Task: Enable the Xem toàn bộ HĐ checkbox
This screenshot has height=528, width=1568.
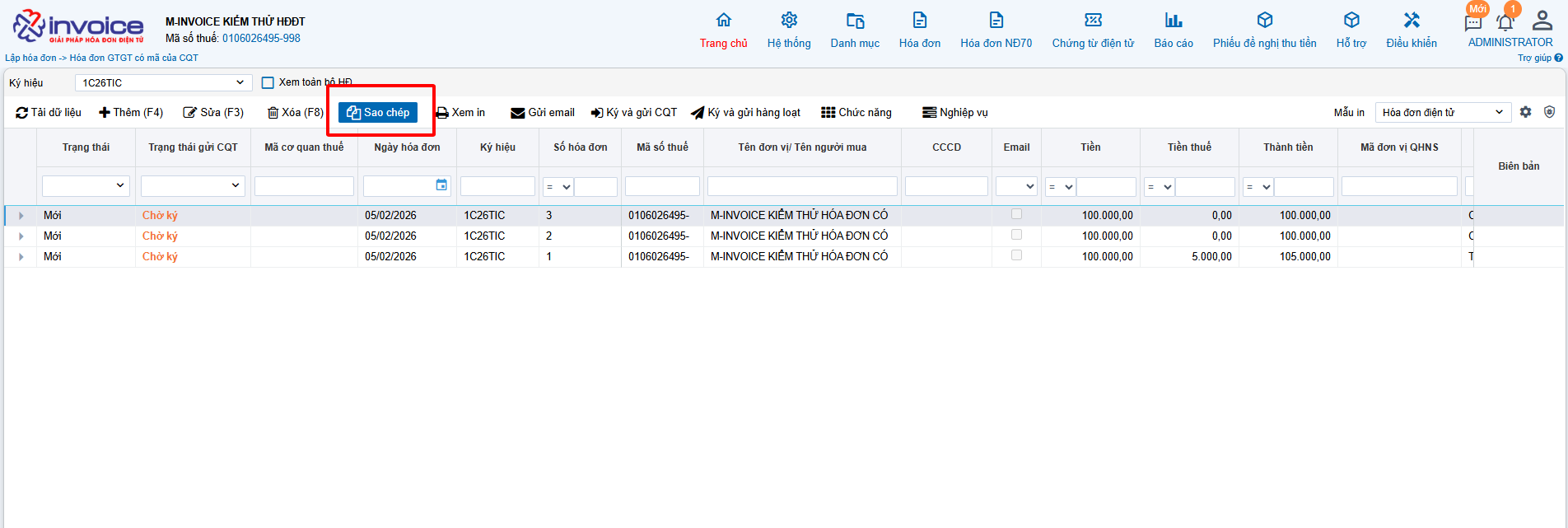Action: (x=268, y=82)
